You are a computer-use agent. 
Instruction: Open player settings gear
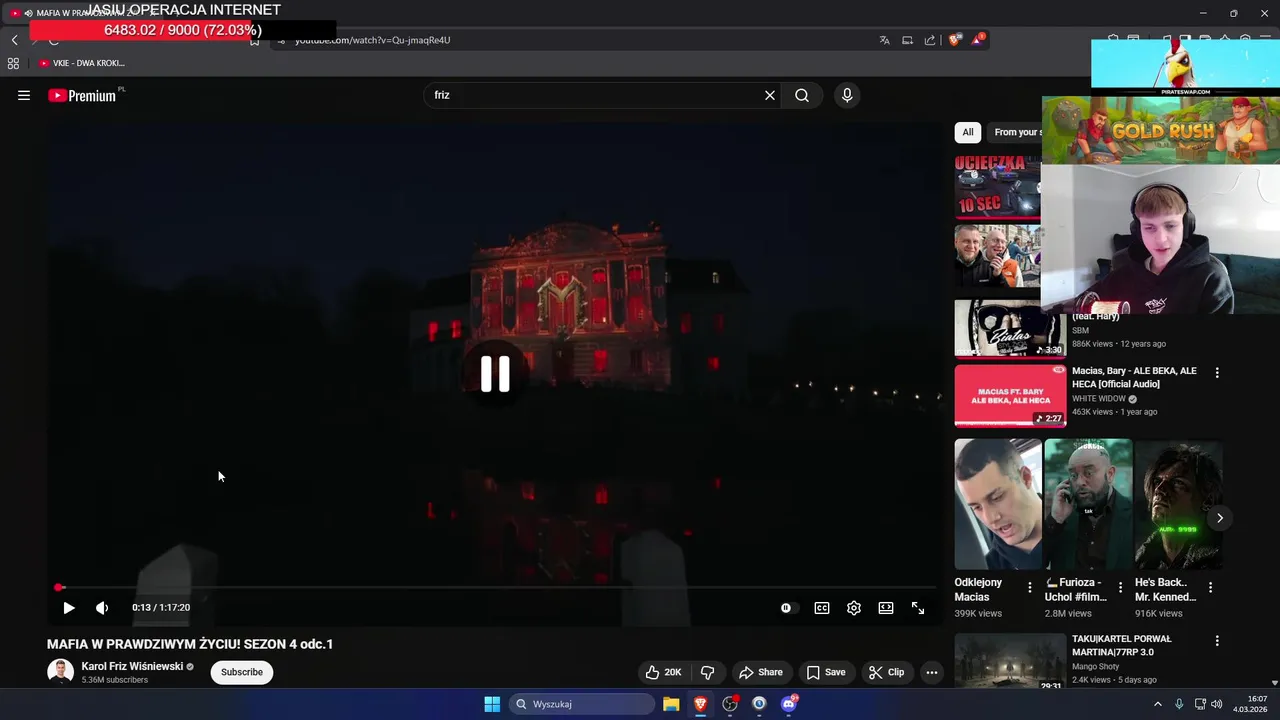point(854,608)
